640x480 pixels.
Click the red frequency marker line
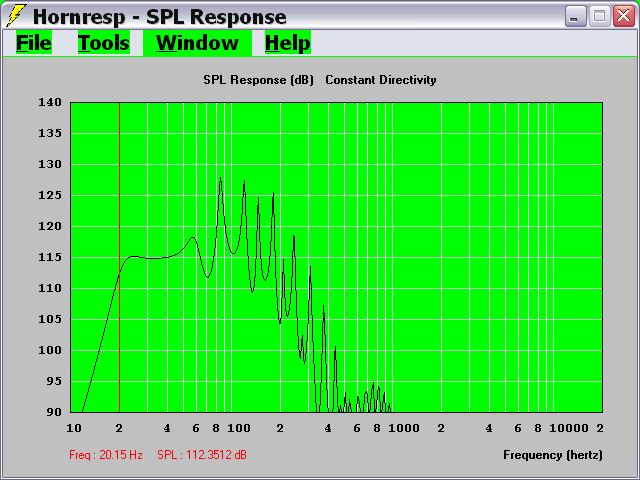click(119, 257)
